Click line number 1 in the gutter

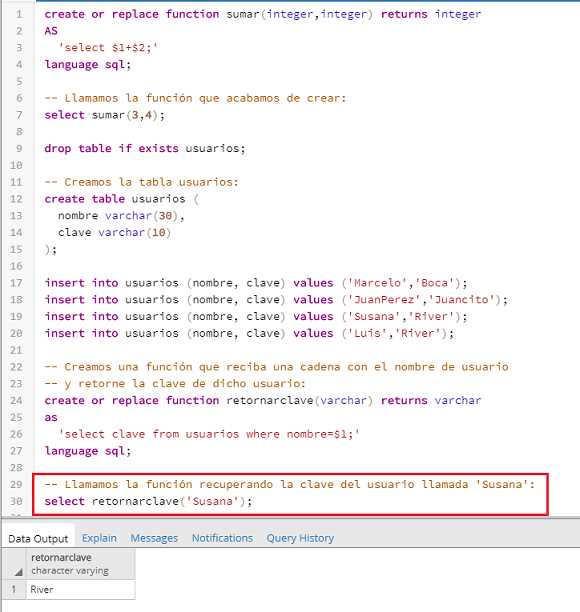click(19, 14)
